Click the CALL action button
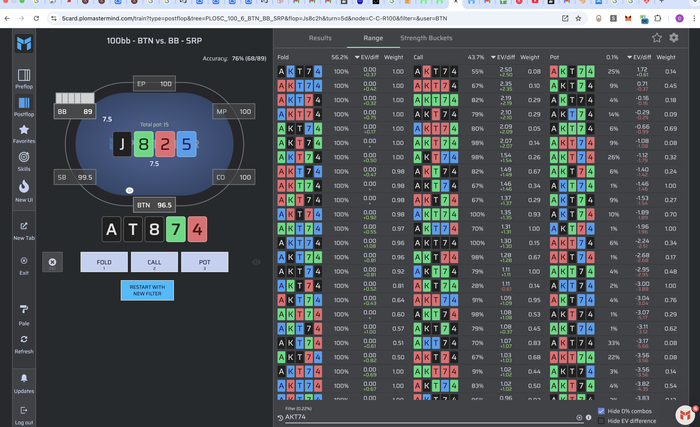This screenshot has height=427, width=700. [x=154, y=262]
